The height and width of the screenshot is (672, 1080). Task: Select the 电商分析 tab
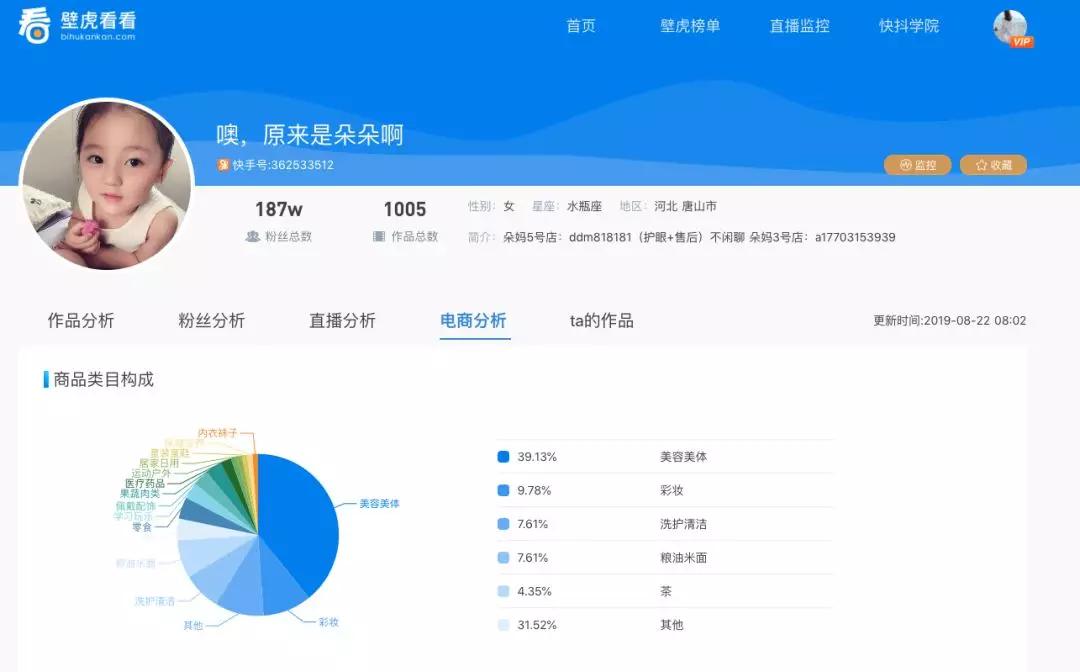(x=474, y=321)
